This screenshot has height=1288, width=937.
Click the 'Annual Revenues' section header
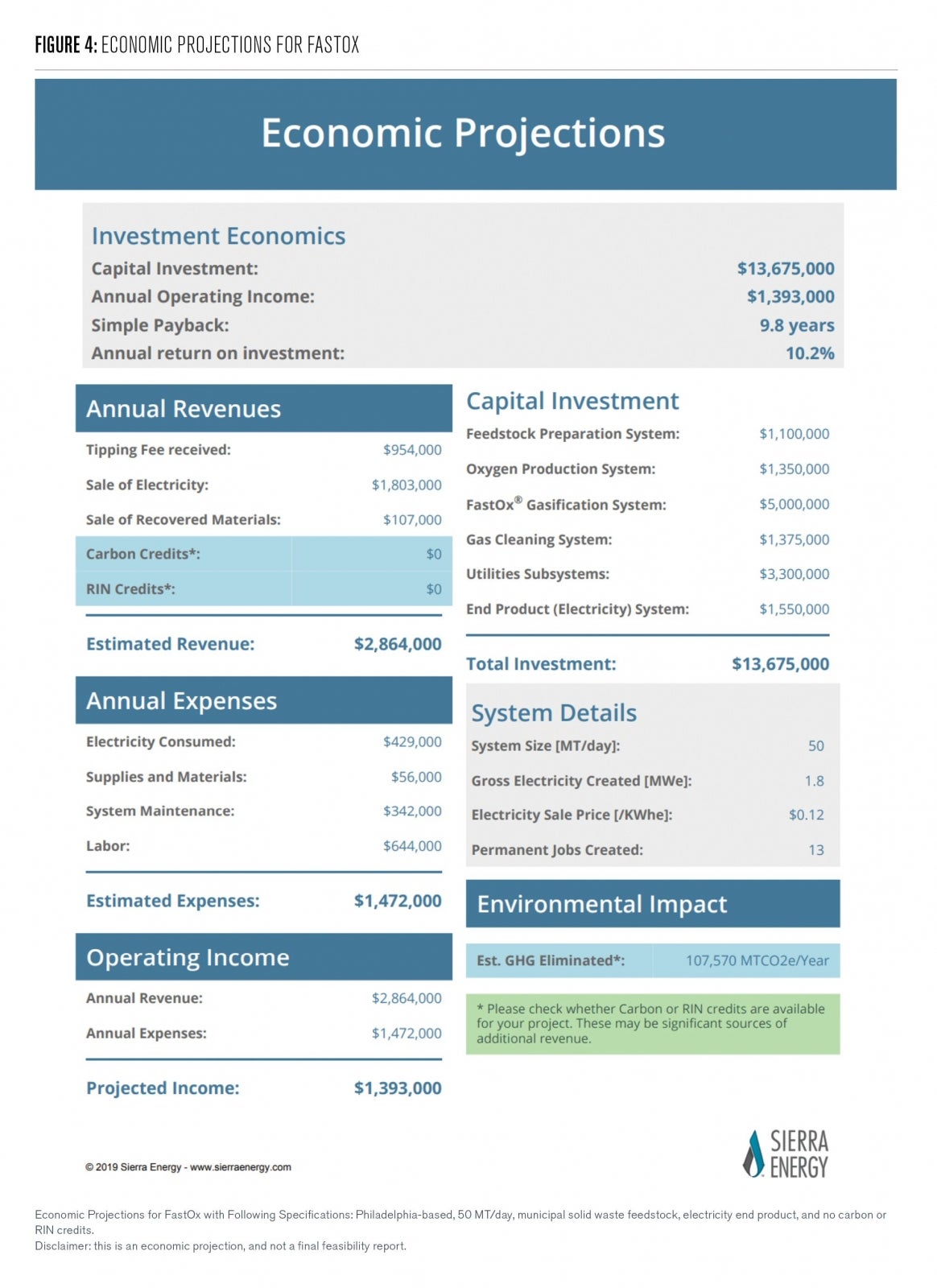pyautogui.click(x=264, y=409)
